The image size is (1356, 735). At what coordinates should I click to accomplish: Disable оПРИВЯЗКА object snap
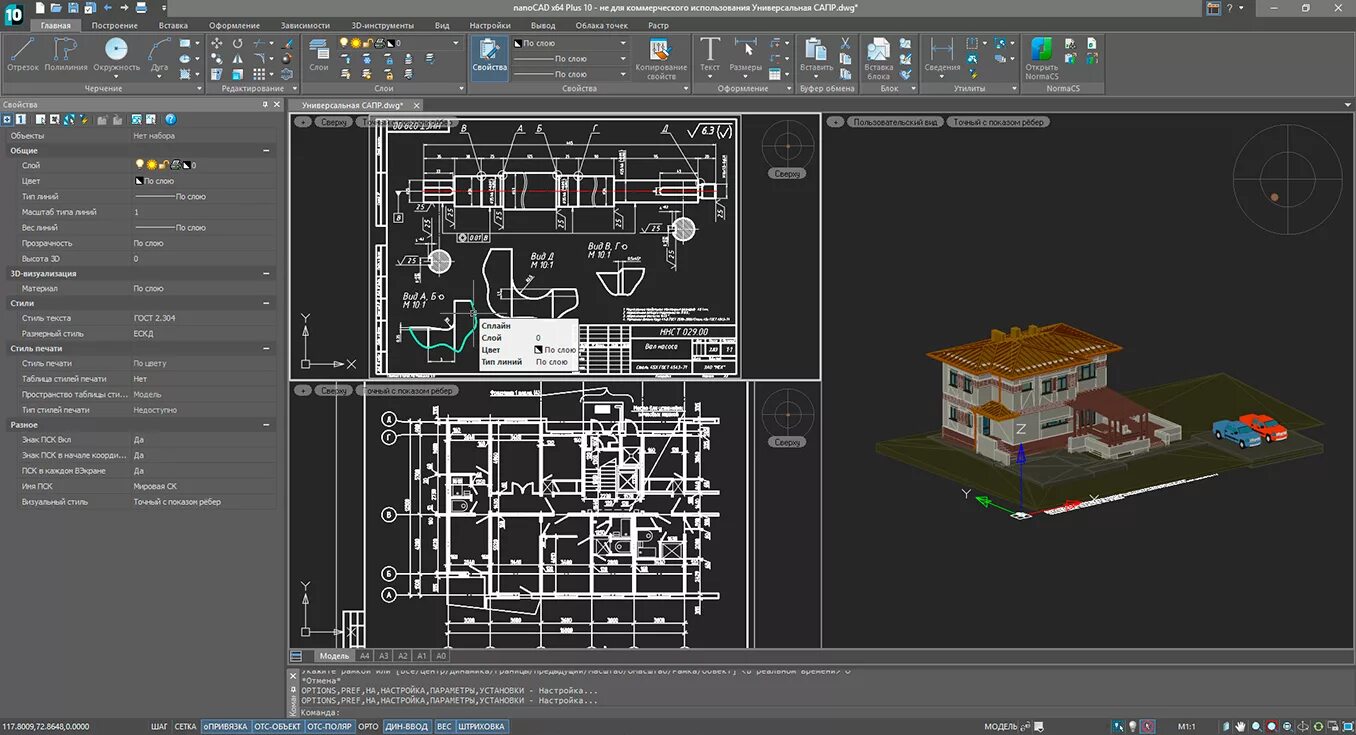[225, 726]
